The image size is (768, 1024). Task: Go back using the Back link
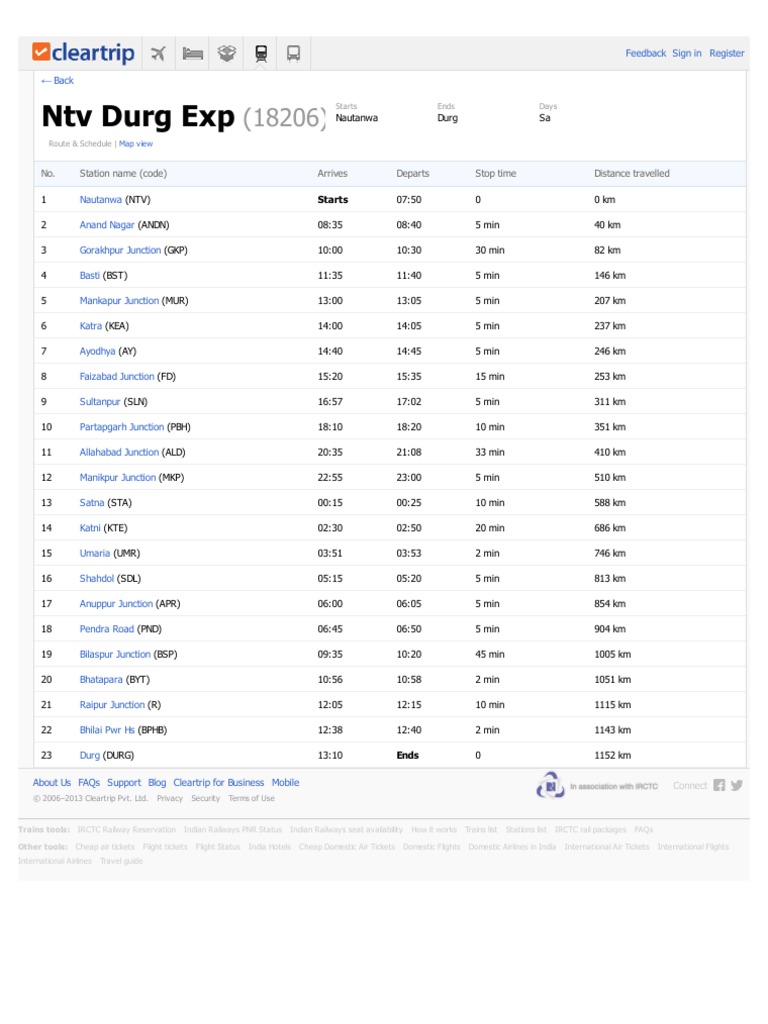pyautogui.click(x=57, y=80)
